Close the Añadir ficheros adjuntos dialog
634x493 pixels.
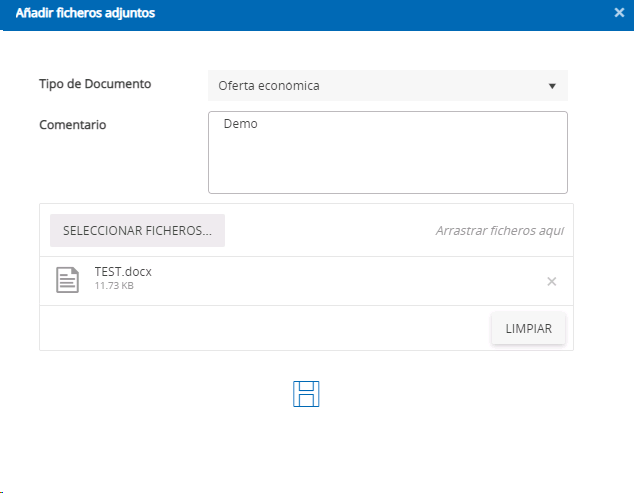[619, 13]
